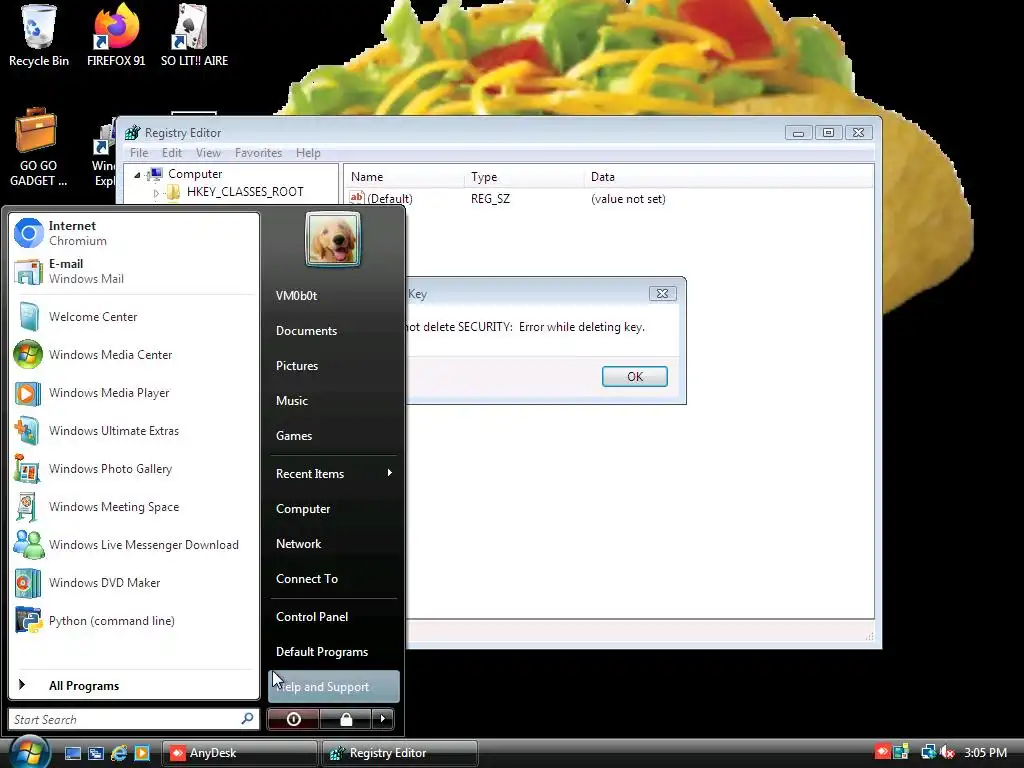The image size is (1024, 768).
Task: Open Edit menu in Registry Editor
Action: tap(172, 153)
